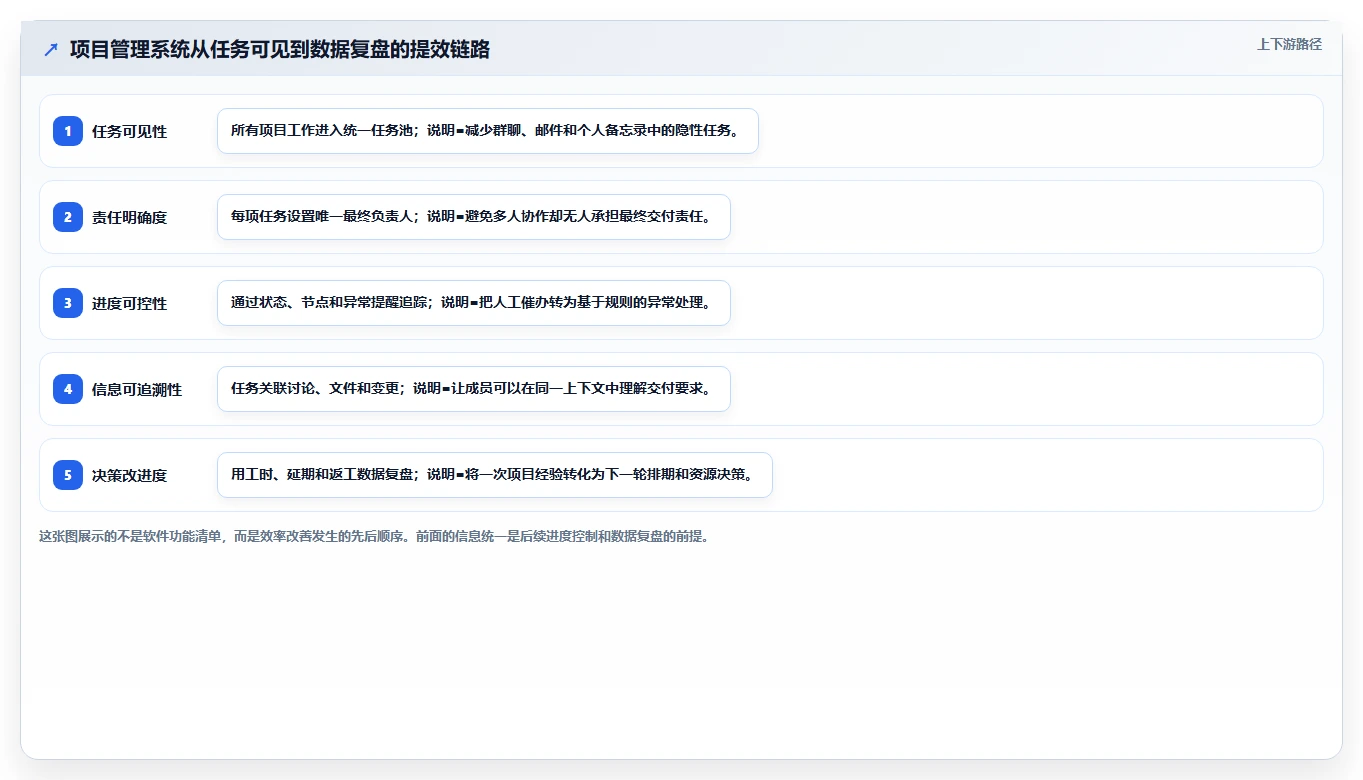Click the title 项目管理系统从任务可见到数据复盘的提效链路
Screen dimensions: 1363x780
(280, 49)
